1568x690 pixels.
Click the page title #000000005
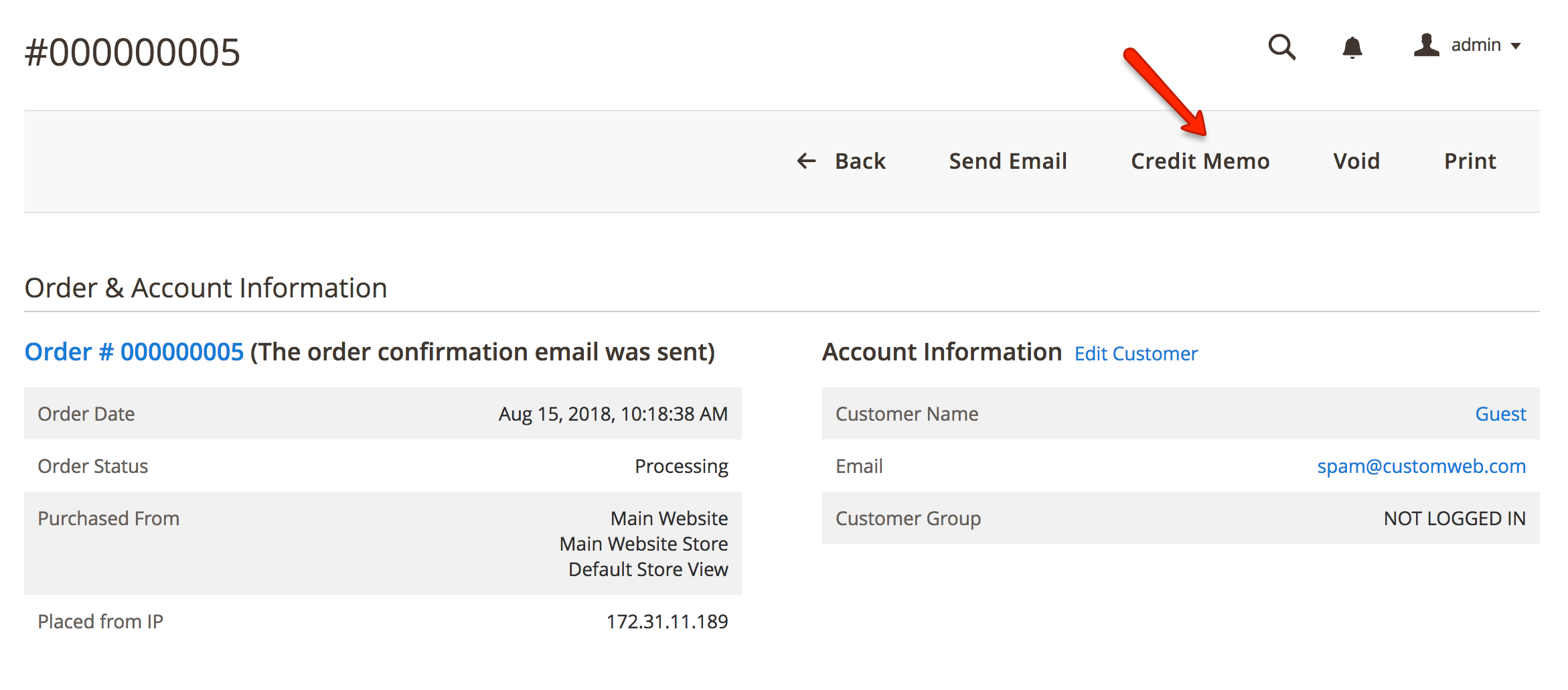(131, 50)
